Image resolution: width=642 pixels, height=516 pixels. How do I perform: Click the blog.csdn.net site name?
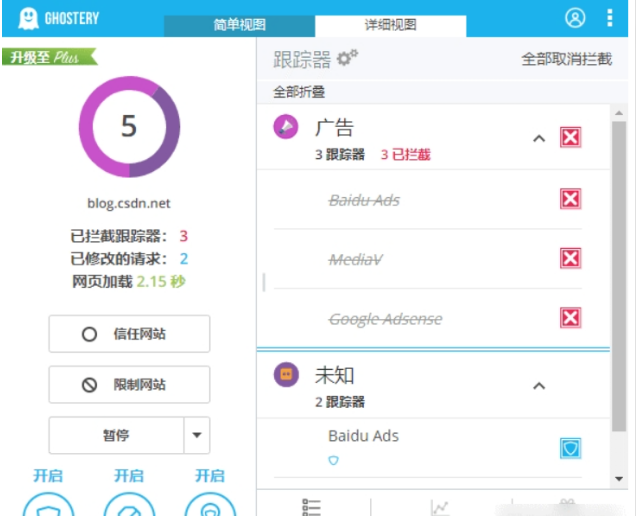point(129,204)
